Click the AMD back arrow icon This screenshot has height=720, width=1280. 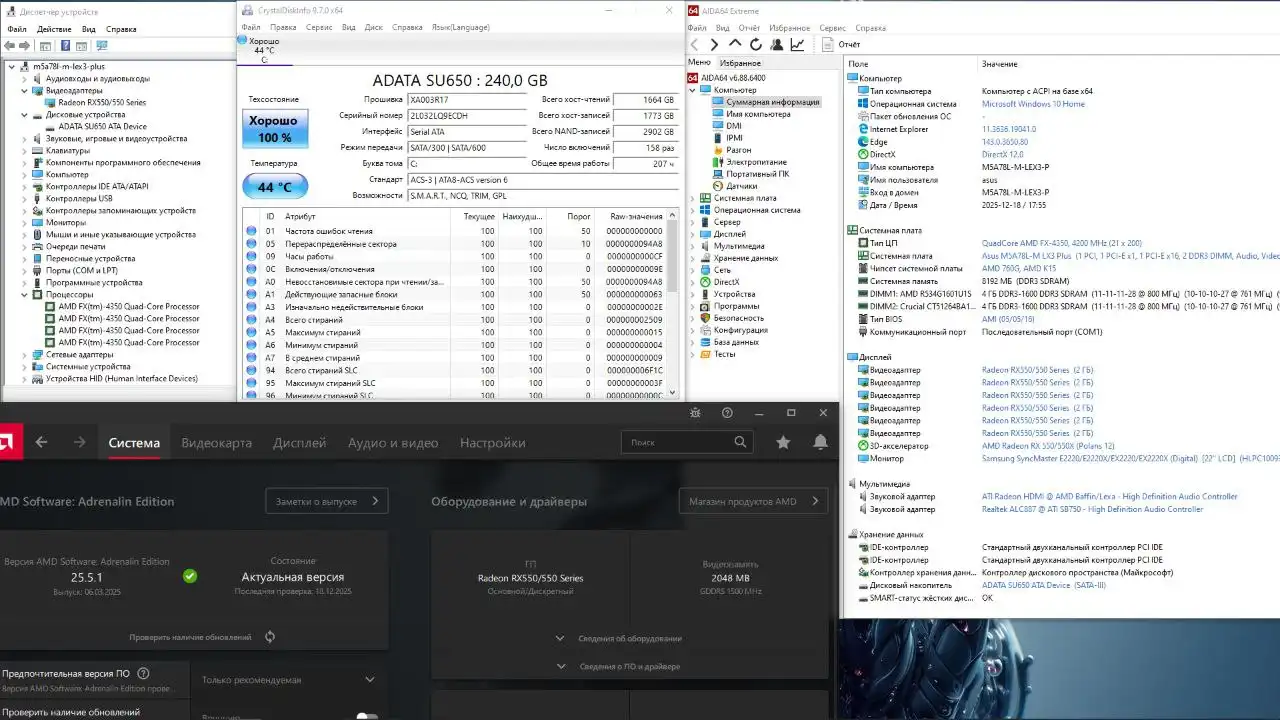point(41,442)
